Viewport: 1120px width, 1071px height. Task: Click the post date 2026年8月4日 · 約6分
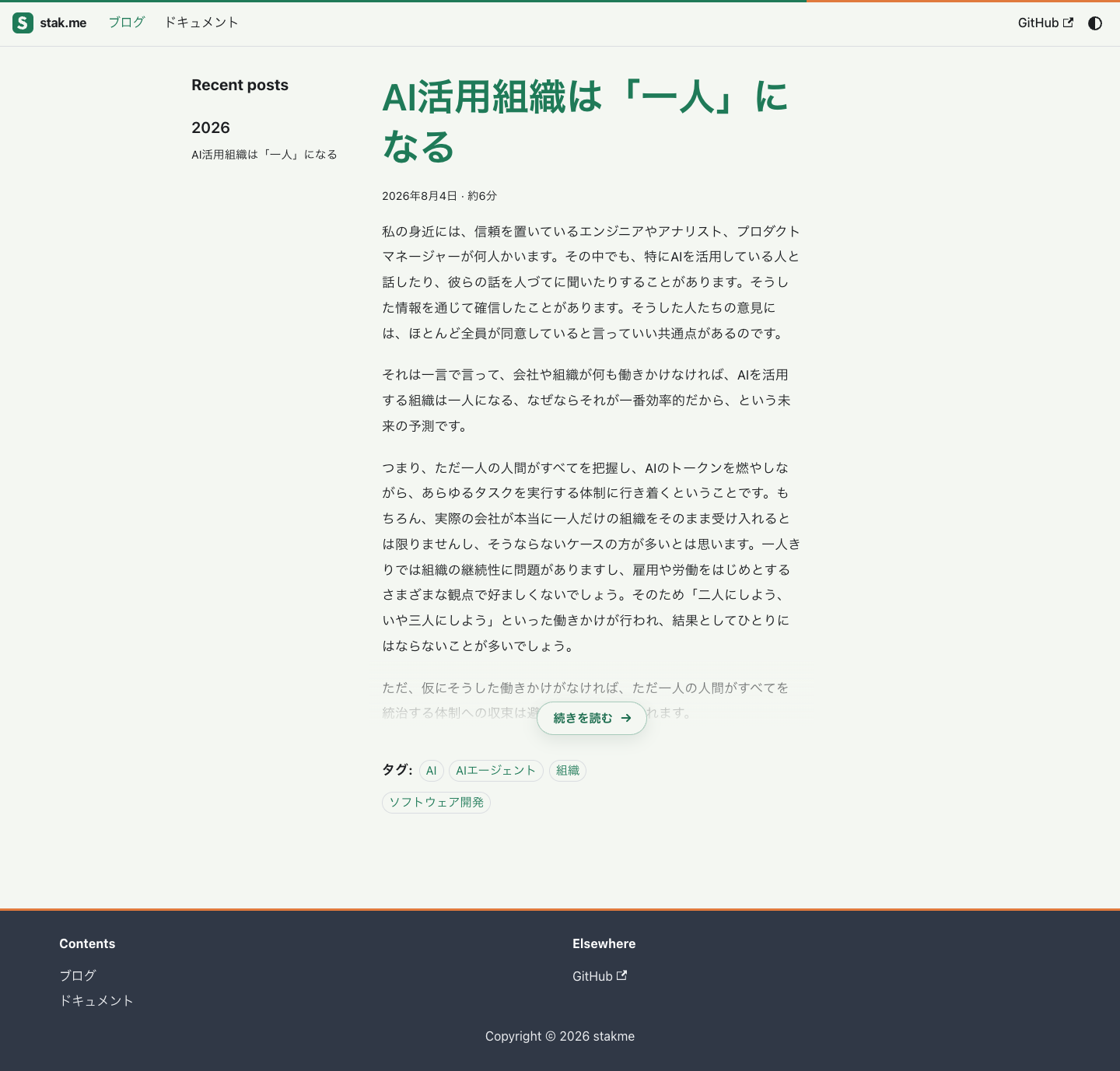pos(439,196)
